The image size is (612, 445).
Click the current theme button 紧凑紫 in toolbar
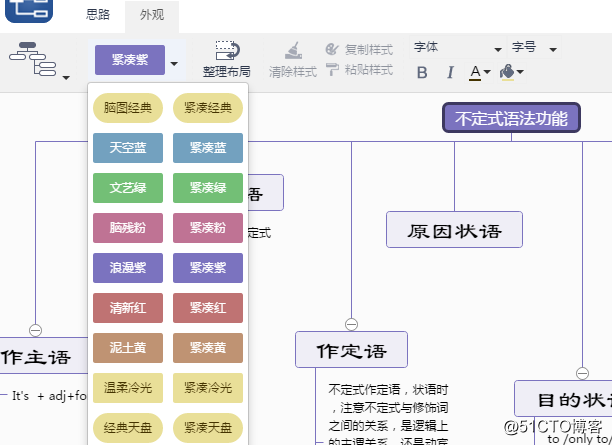tap(130, 60)
